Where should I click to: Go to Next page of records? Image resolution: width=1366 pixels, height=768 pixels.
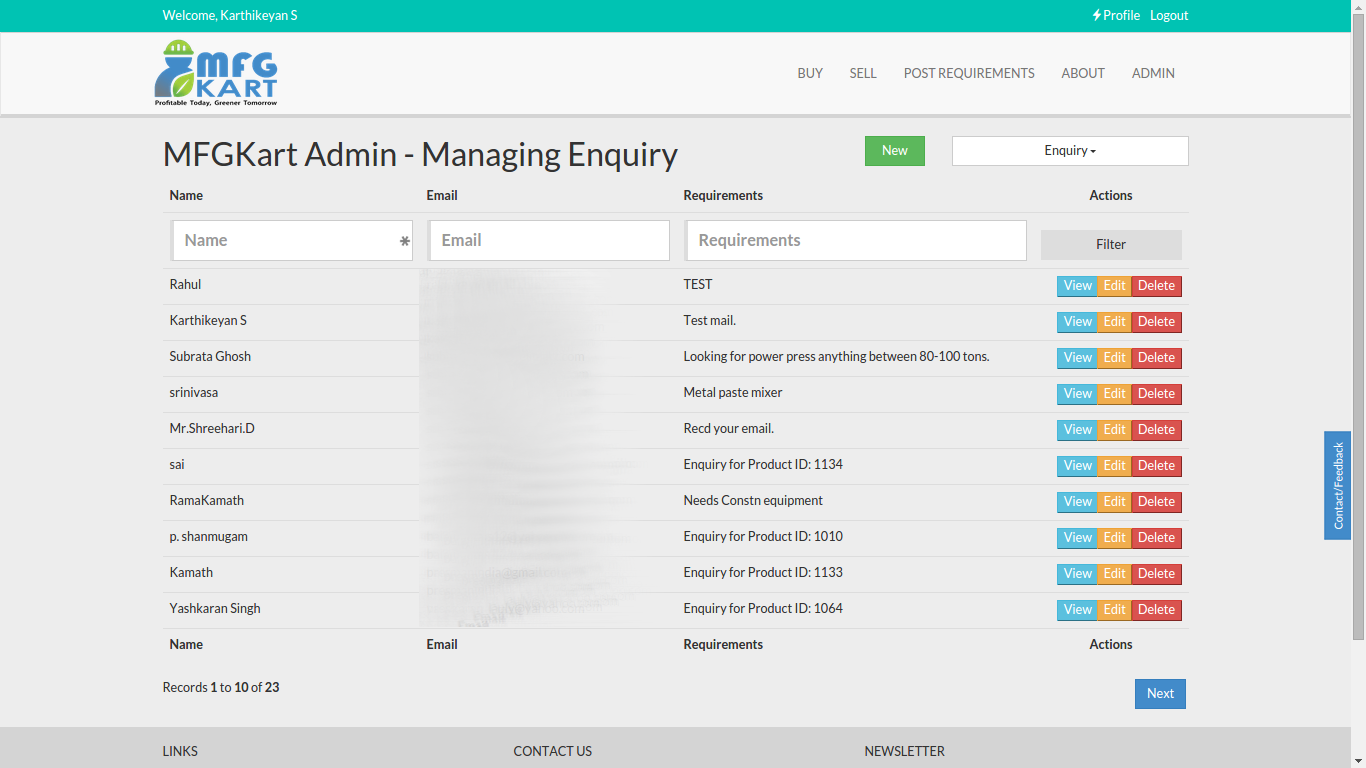click(x=1160, y=694)
